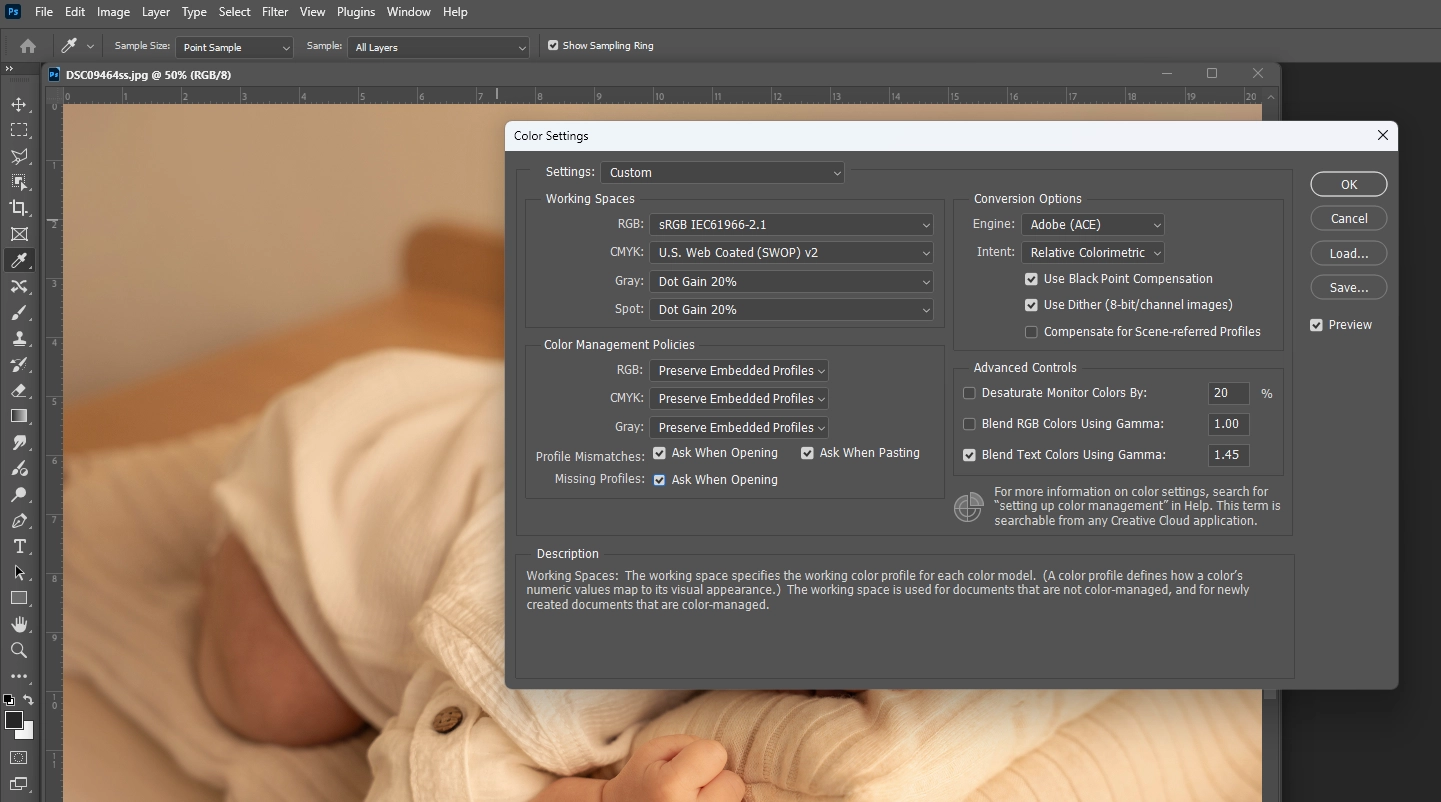Open the Filter menu
Image resolution: width=1441 pixels, height=802 pixels.
pyautogui.click(x=274, y=12)
